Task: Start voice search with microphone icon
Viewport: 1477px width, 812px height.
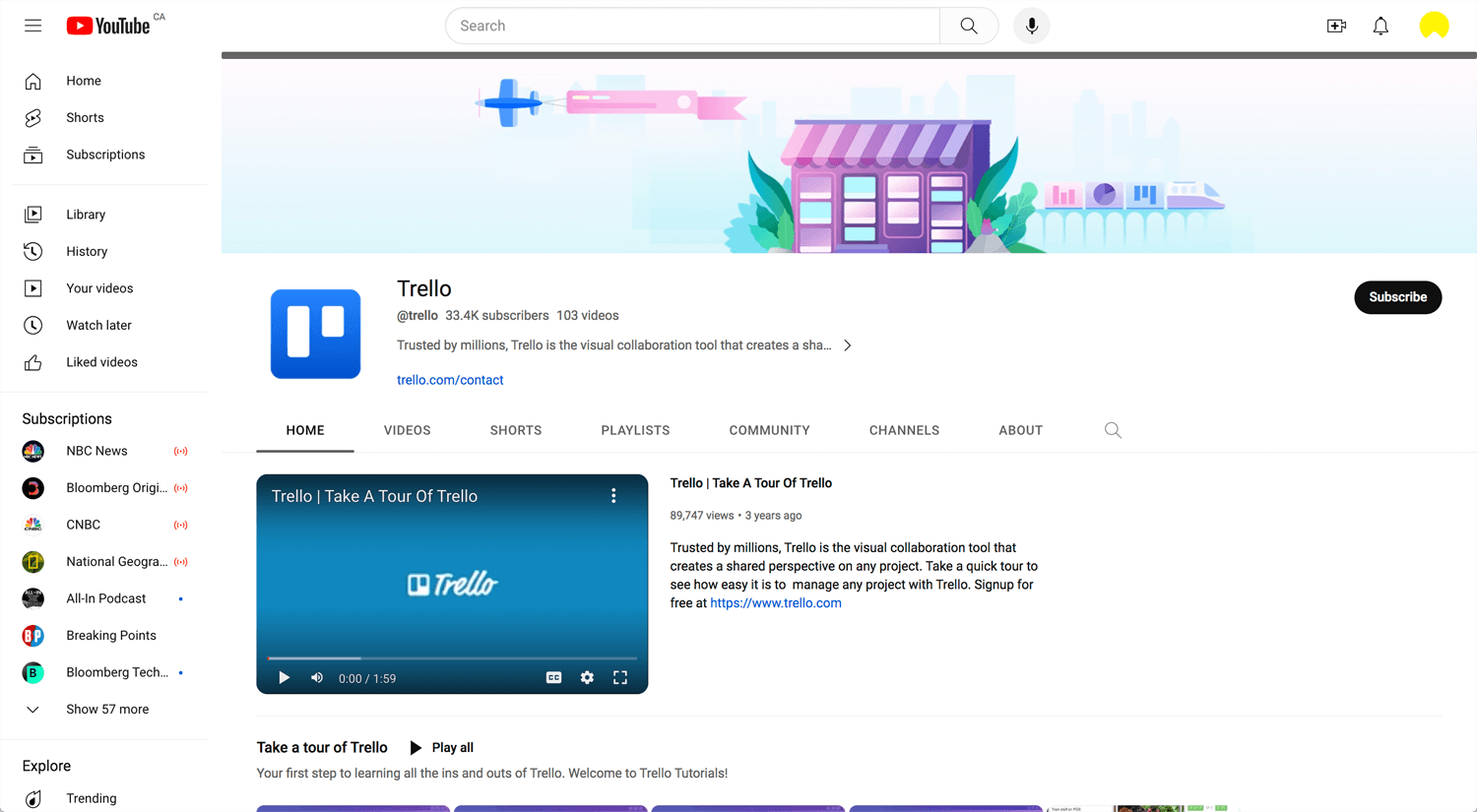Action: (x=1032, y=26)
